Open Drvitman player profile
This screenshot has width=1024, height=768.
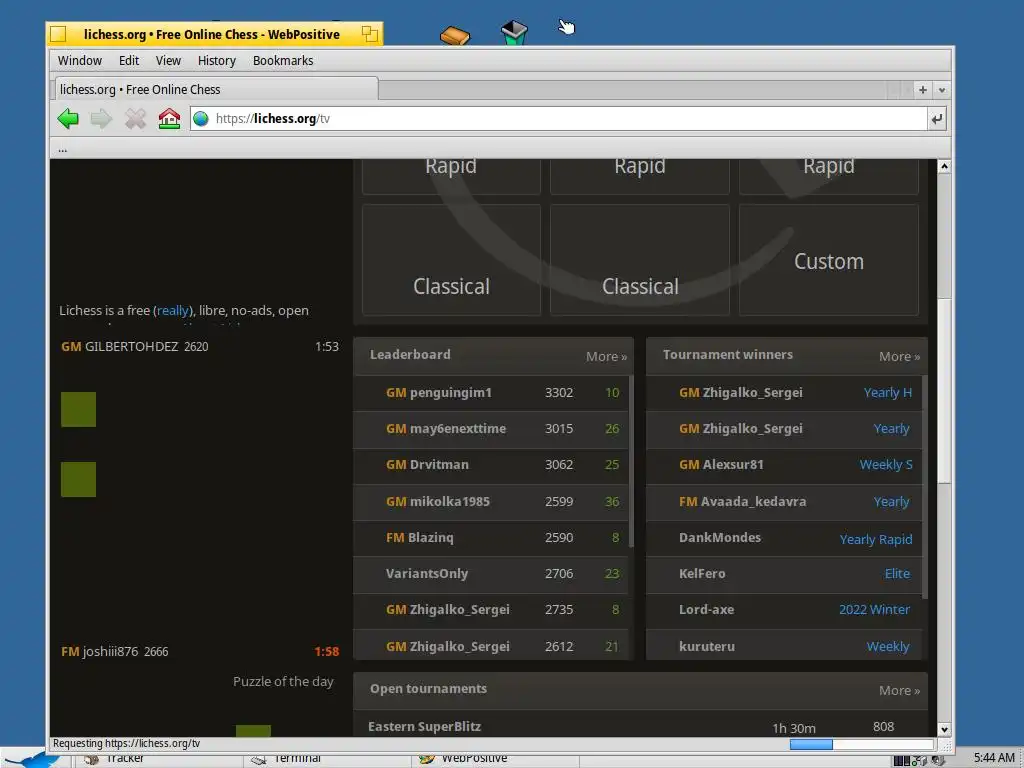coord(439,464)
